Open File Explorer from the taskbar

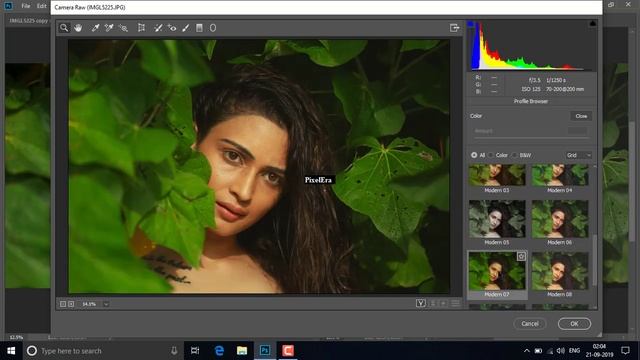pyautogui.click(x=242, y=351)
